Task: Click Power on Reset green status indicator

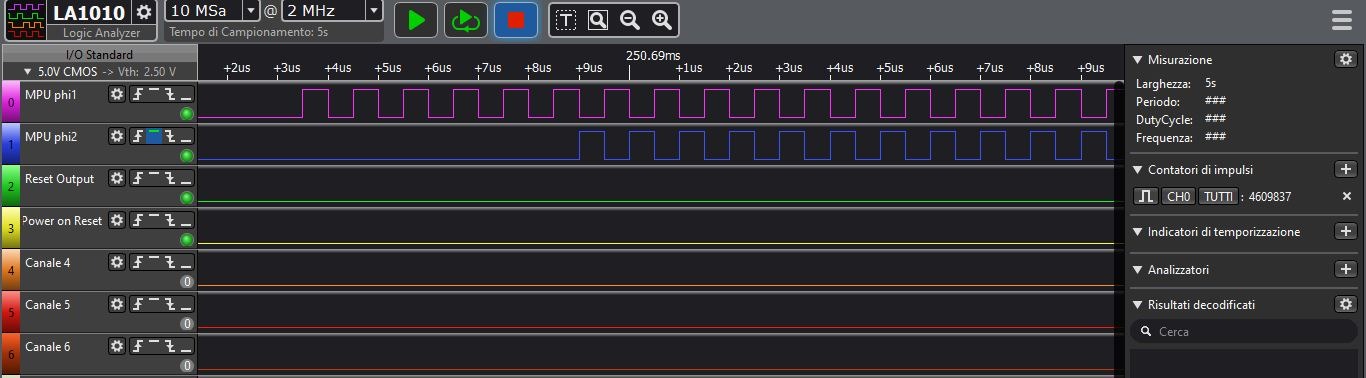Action: [x=186, y=240]
